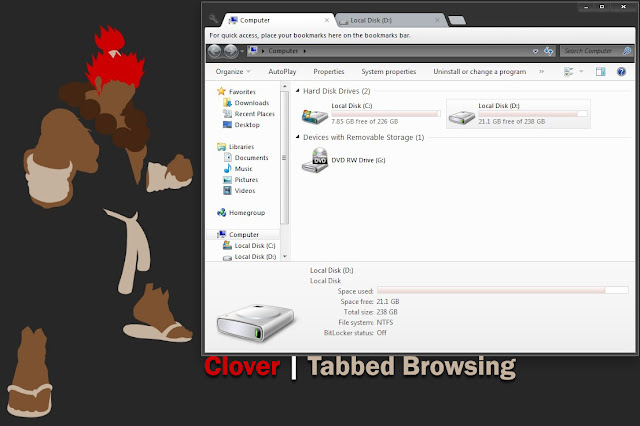Open Pictures library
This screenshot has height=426, width=640.
(241, 180)
